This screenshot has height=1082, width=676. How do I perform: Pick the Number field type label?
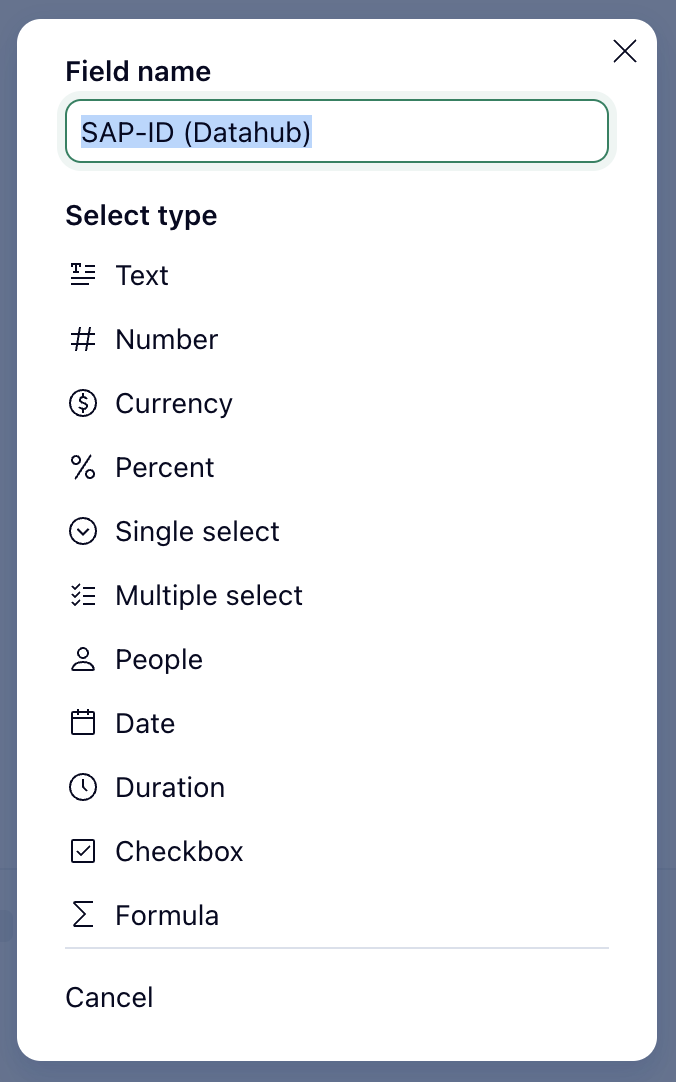pyautogui.click(x=166, y=339)
